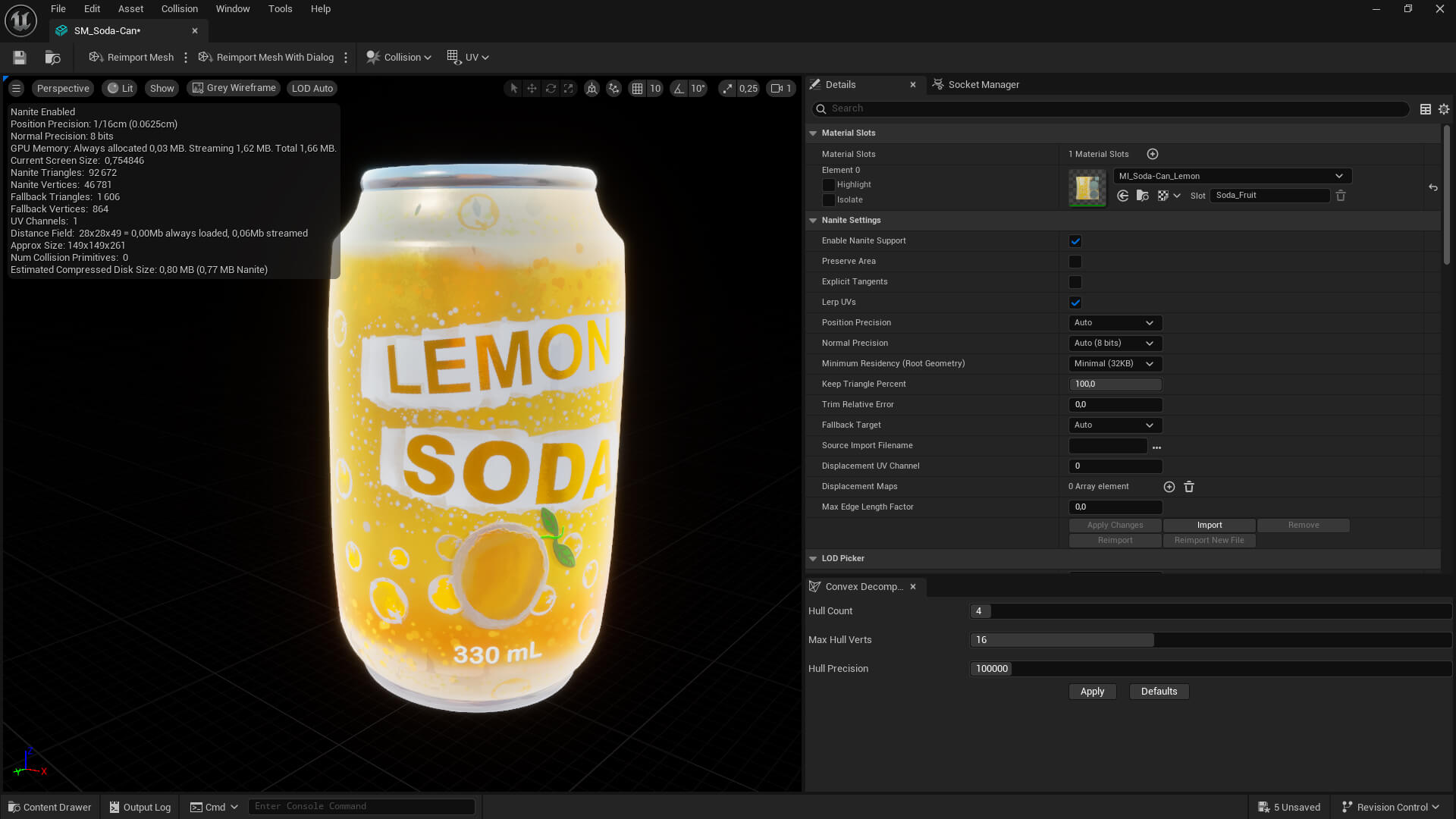Open Details panel settings gear
Viewport: 1456px width, 819px height.
click(1444, 109)
